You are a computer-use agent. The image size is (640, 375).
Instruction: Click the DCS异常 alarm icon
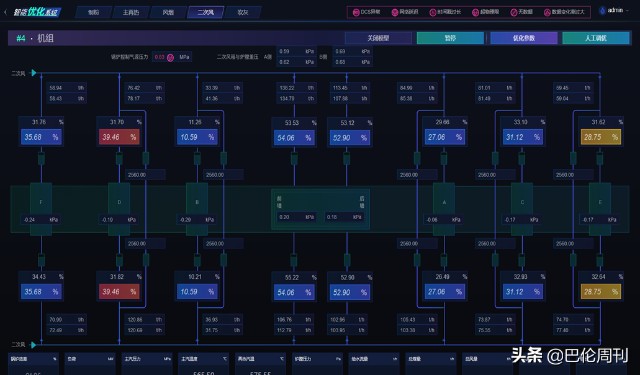point(356,12)
